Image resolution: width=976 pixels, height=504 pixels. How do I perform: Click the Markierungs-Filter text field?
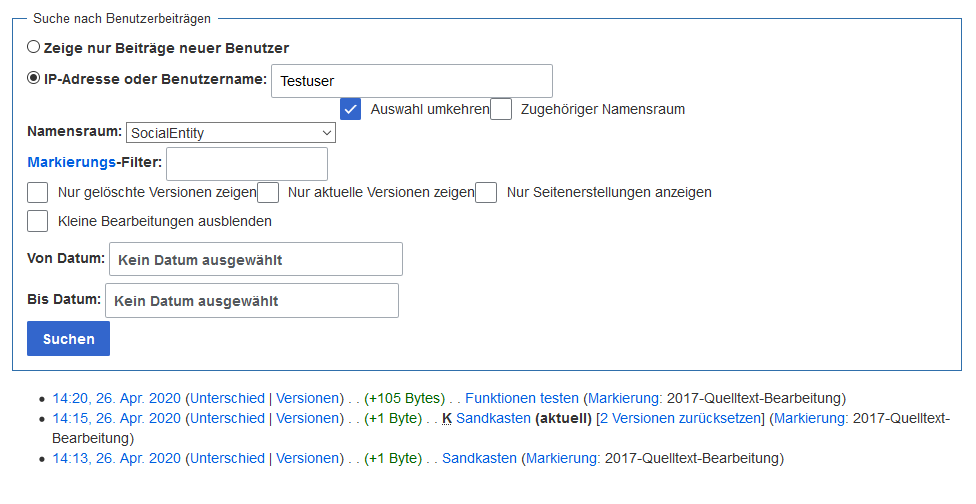pos(247,164)
